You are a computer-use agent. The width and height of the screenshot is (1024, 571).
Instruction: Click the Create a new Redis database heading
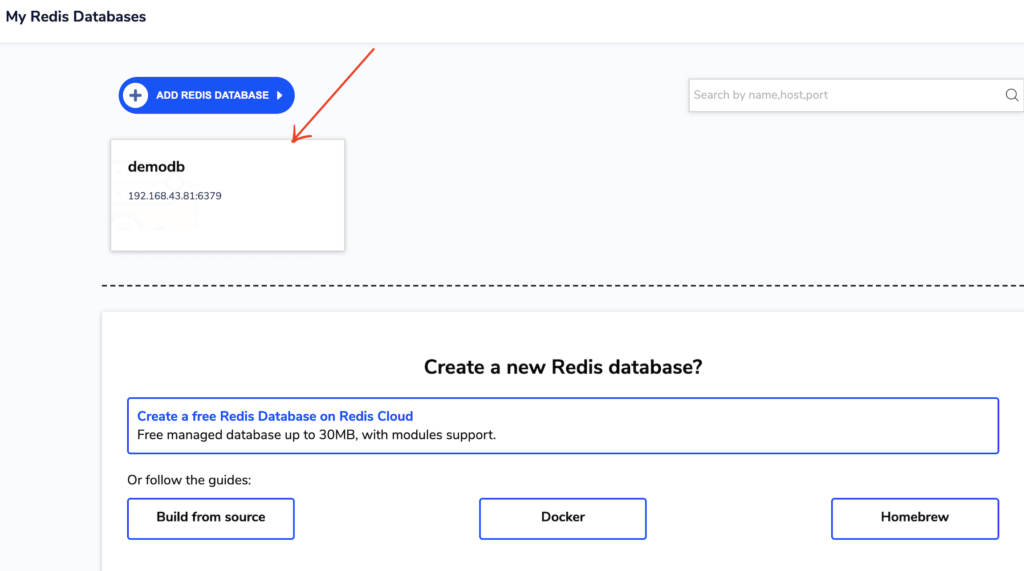pos(563,367)
